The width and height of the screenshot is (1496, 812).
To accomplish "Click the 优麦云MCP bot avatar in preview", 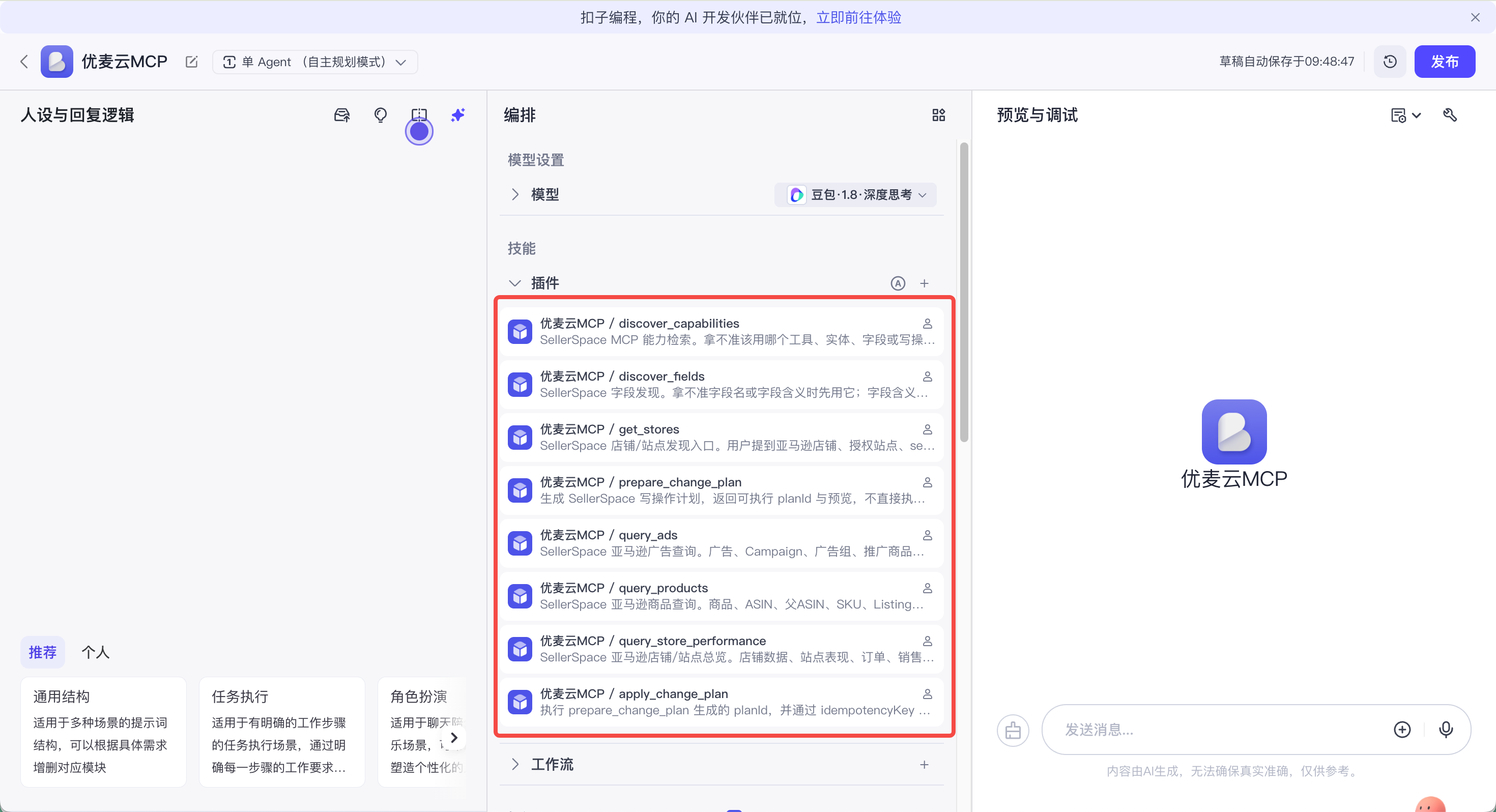I will [x=1234, y=431].
